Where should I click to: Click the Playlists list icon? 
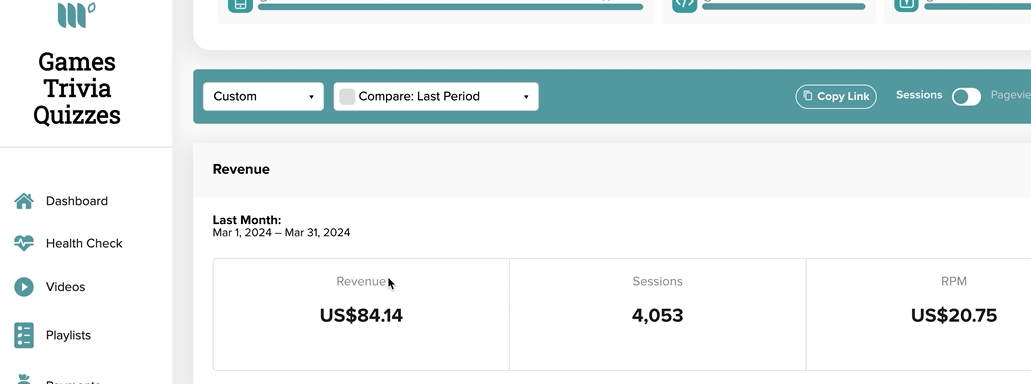pyautogui.click(x=24, y=335)
